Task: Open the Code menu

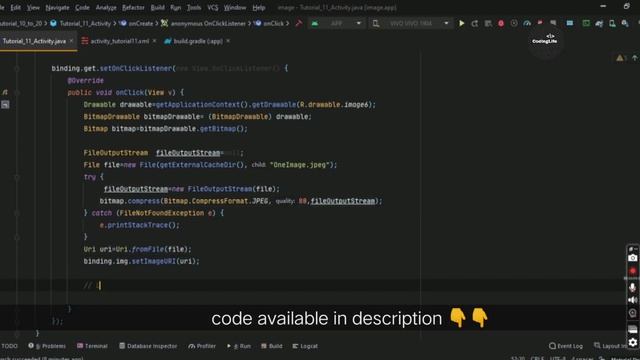Action: click(82, 7)
